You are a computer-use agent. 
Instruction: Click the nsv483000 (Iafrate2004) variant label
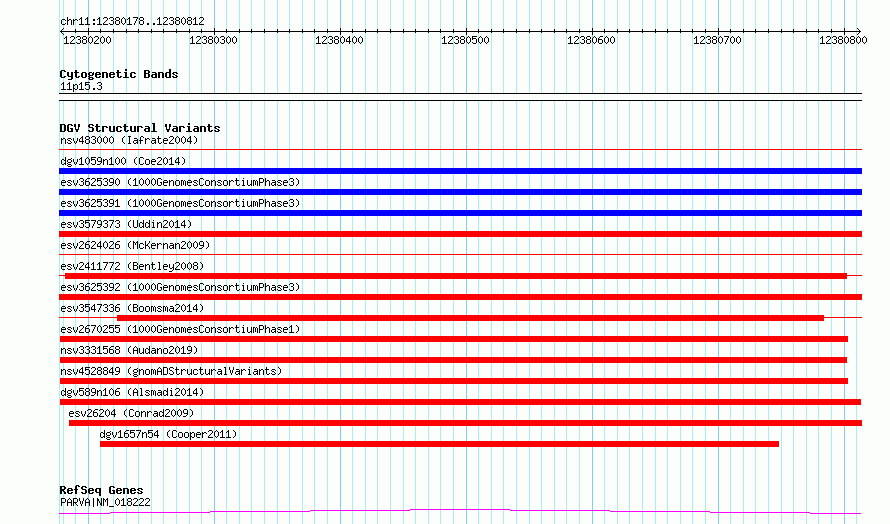click(x=129, y=140)
